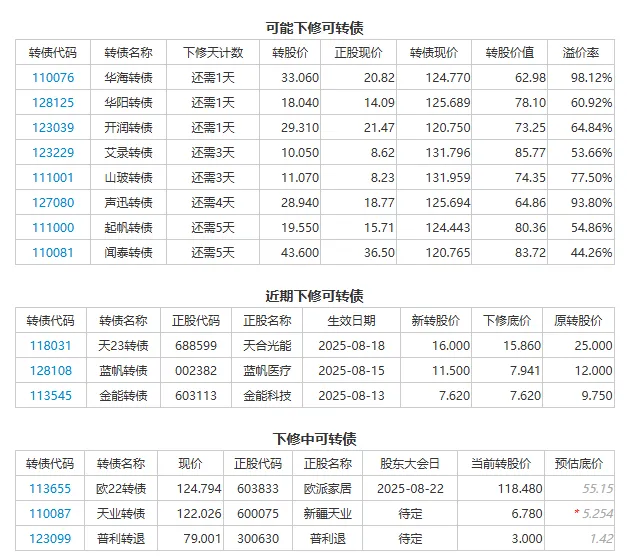The width and height of the screenshot is (627, 558).
Task: Click the estimated floor price 55.15
Action: pos(597,489)
